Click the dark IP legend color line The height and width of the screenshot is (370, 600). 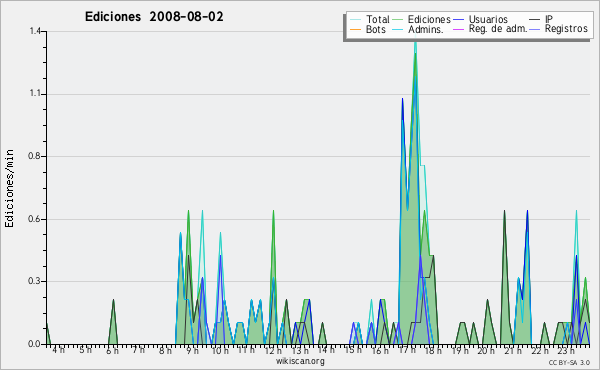(x=535, y=20)
